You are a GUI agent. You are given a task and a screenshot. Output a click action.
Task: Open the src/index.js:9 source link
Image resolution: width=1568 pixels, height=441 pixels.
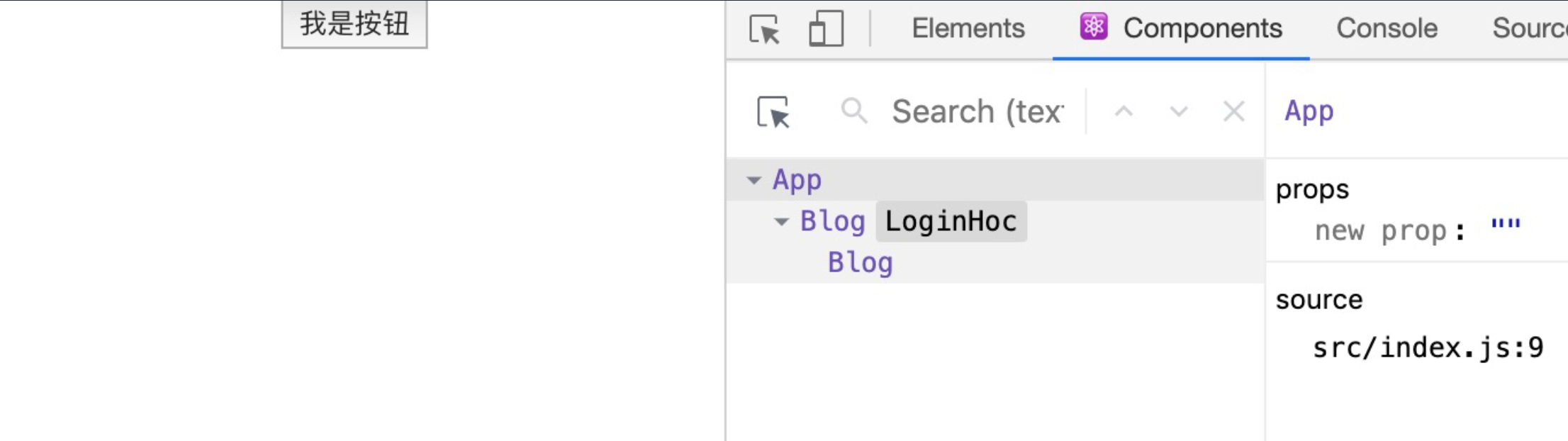[1427, 347]
